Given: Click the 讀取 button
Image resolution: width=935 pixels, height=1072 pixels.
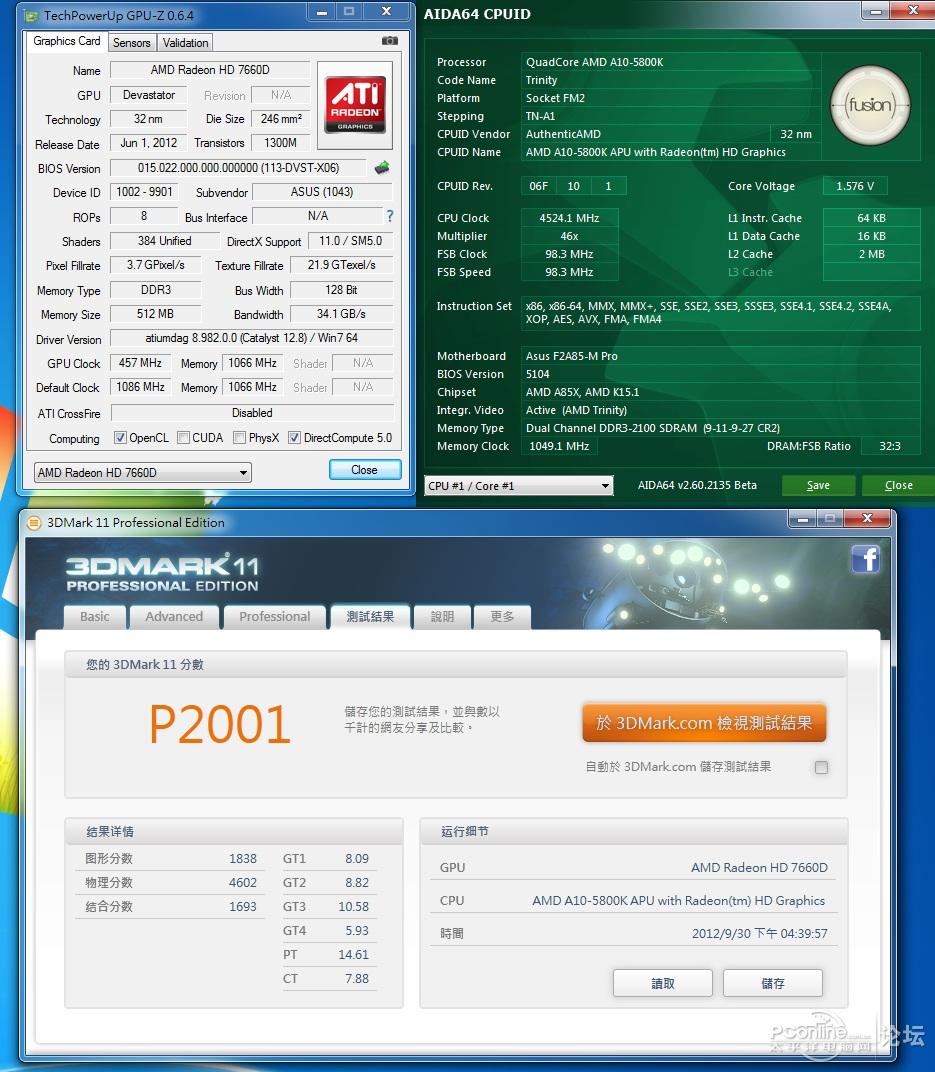Looking at the screenshot, I should coord(663,983).
